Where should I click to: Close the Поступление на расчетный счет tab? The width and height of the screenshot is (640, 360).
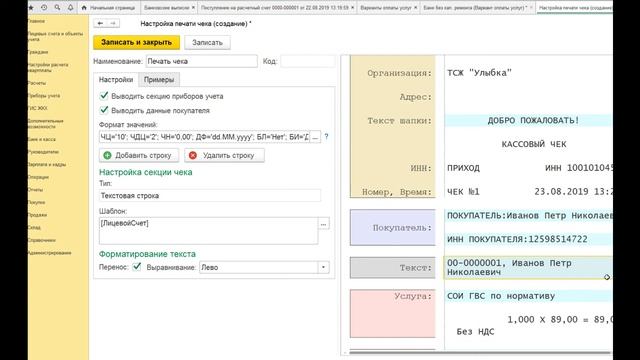tap(353, 8)
